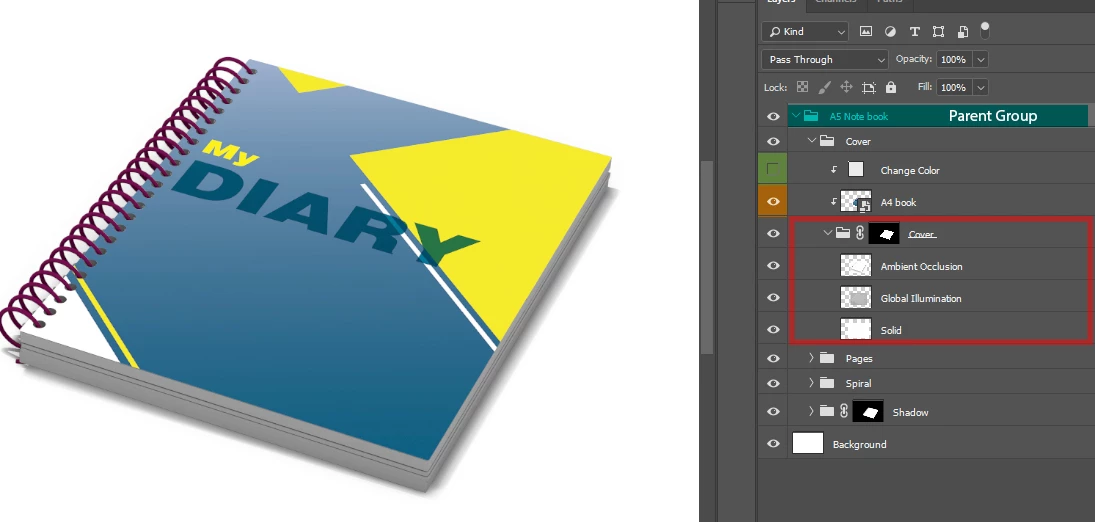
Task: Toggle visibility of the Spiral group
Action: pyautogui.click(x=773, y=383)
